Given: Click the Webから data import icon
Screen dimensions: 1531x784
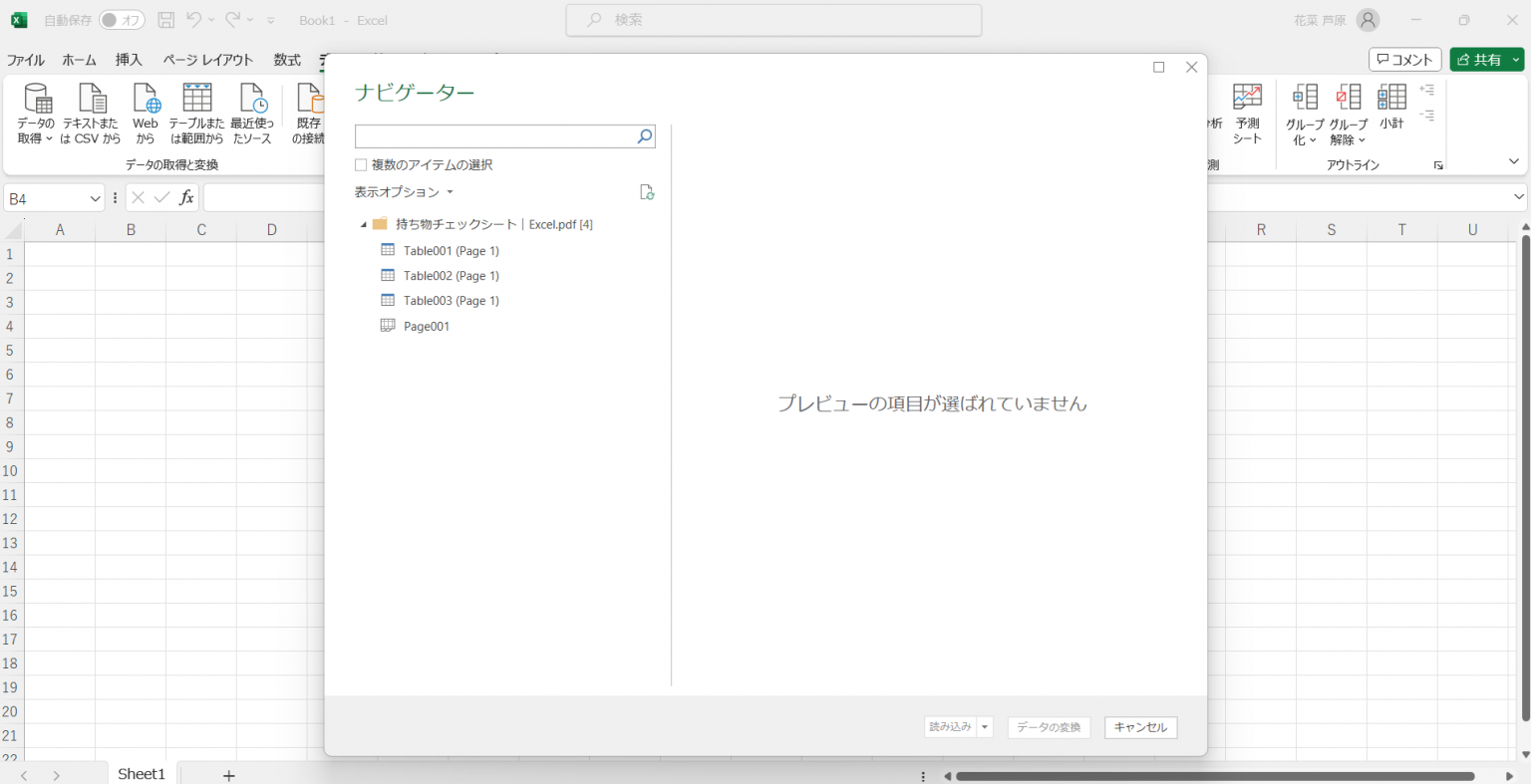Looking at the screenshot, I should click(x=146, y=100).
